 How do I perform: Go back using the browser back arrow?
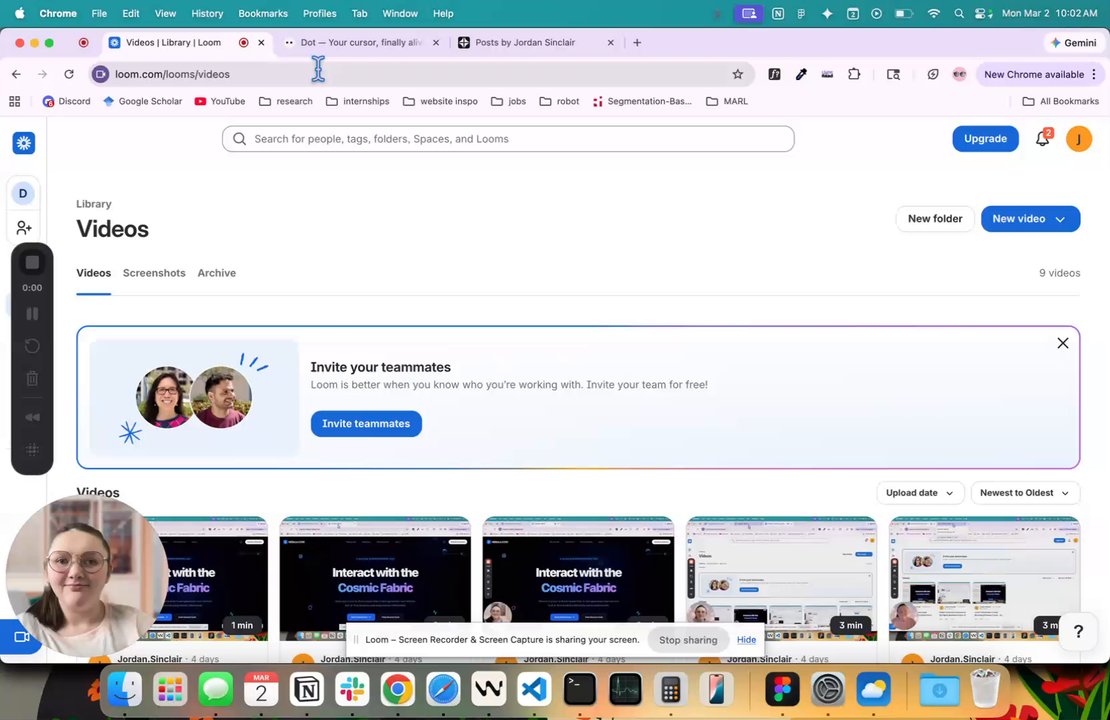[x=16, y=74]
